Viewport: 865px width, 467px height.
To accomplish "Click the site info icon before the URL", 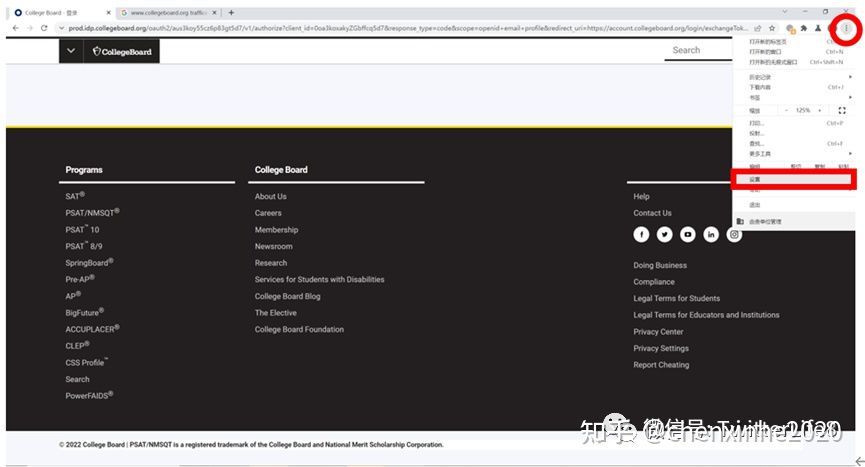I will pyautogui.click(x=61, y=28).
